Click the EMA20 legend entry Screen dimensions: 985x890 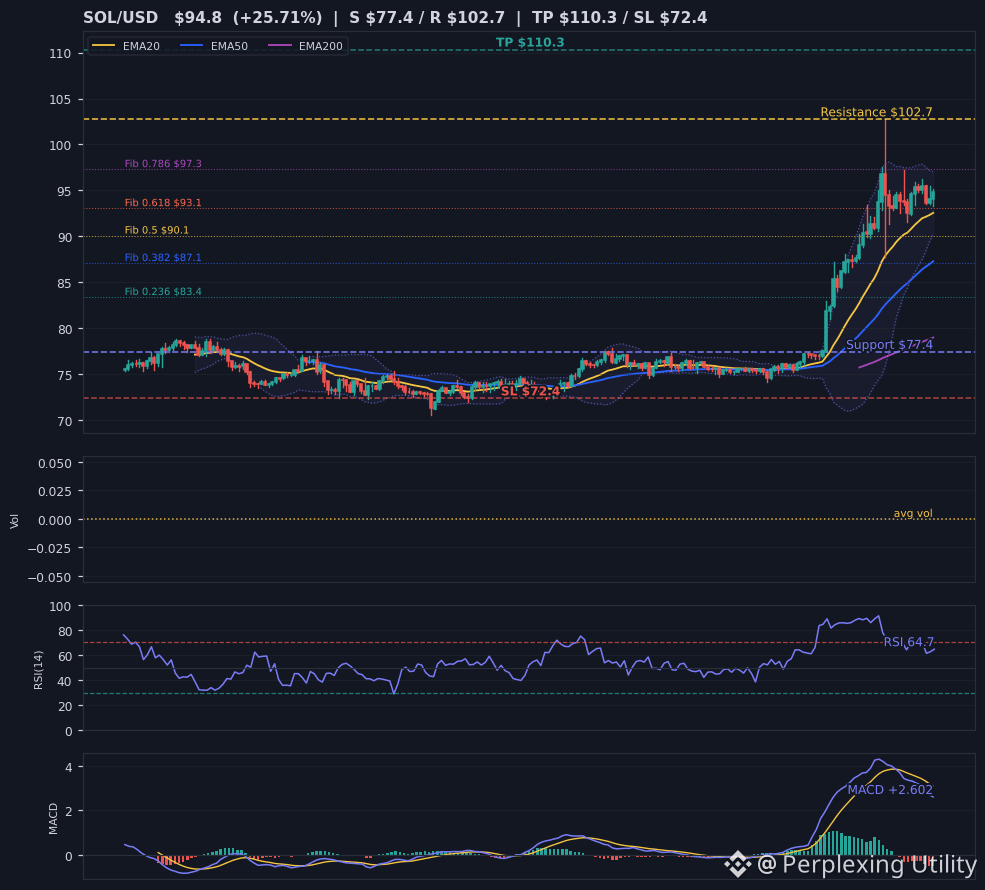(x=126, y=46)
